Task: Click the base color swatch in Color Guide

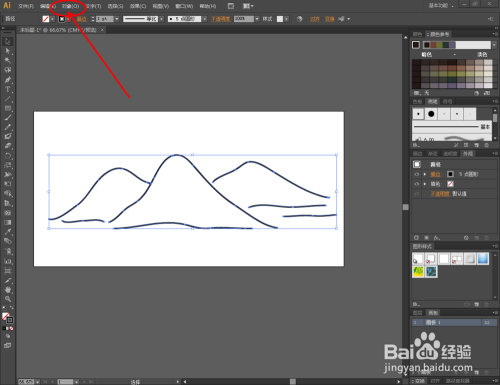Action: pyautogui.click(x=416, y=45)
